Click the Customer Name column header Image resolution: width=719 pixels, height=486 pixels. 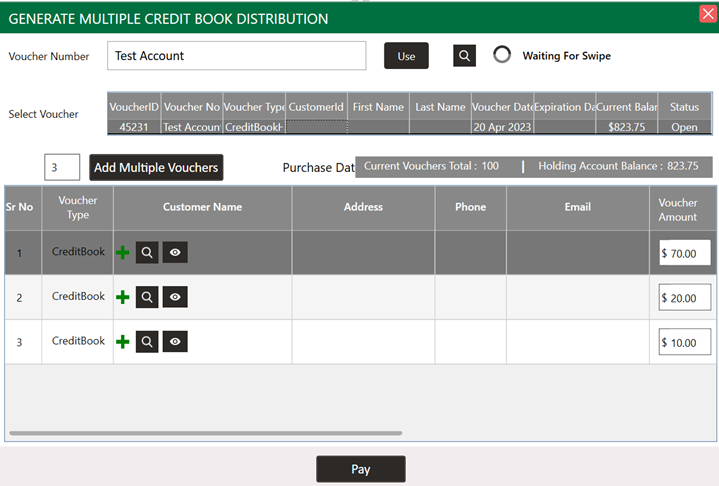[x=202, y=207]
